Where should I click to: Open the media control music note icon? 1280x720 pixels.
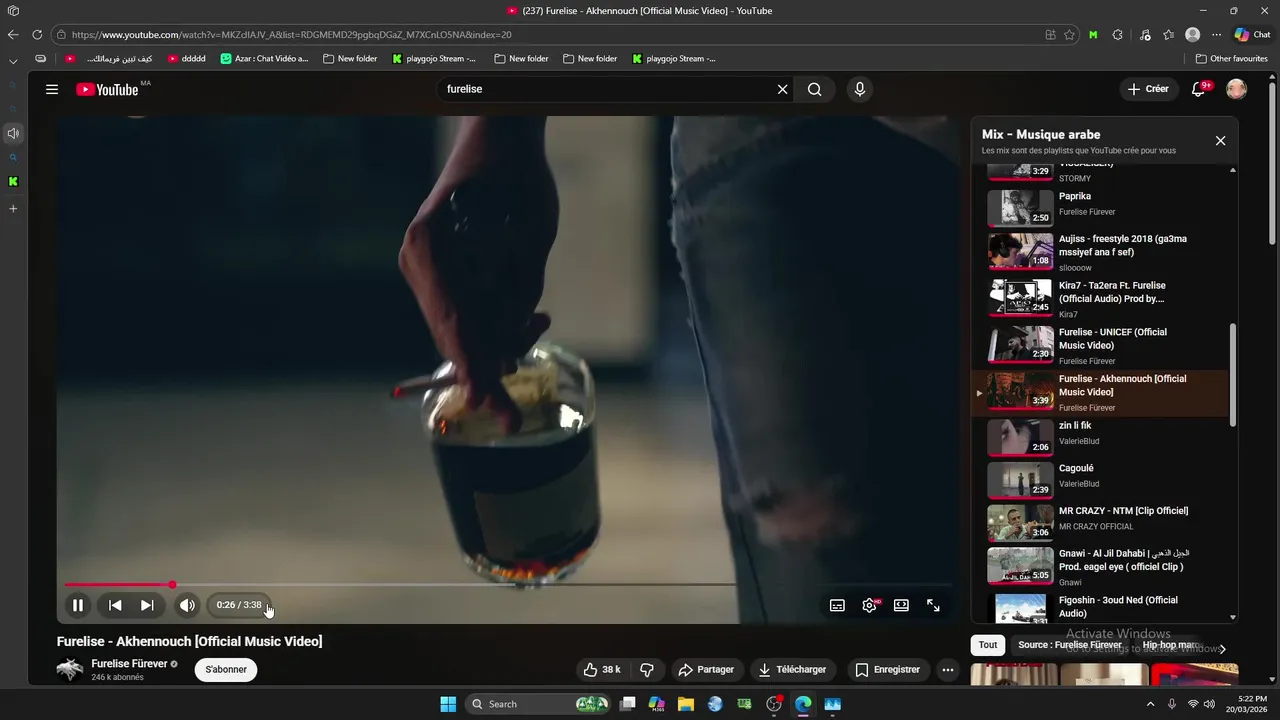(x=1145, y=34)
